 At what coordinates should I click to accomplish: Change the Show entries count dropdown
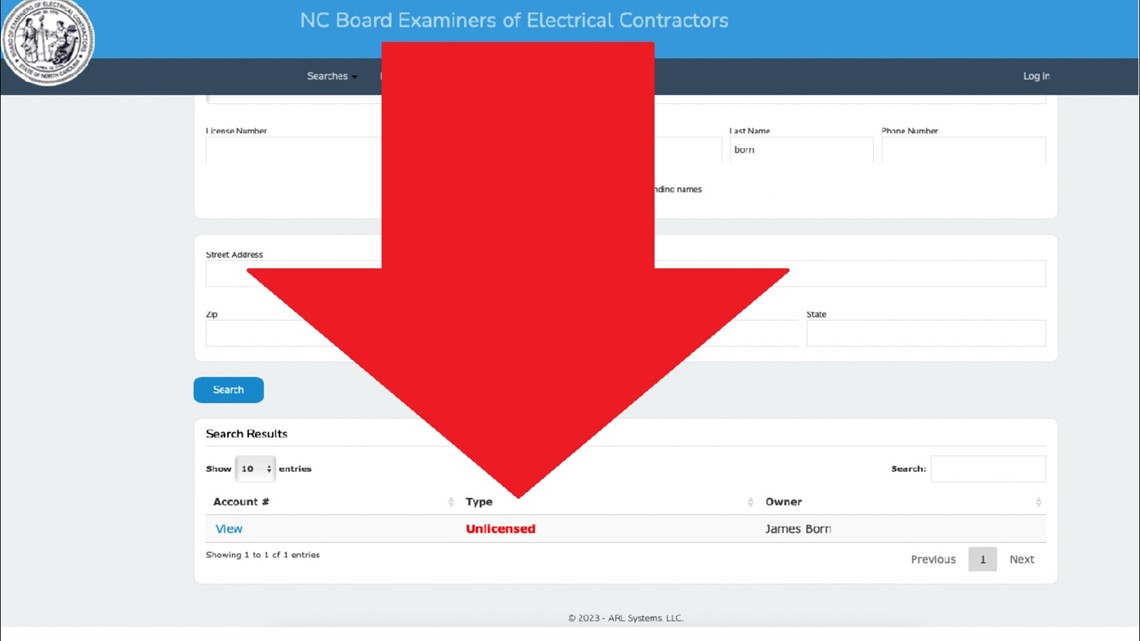click(x=255, y=469)
